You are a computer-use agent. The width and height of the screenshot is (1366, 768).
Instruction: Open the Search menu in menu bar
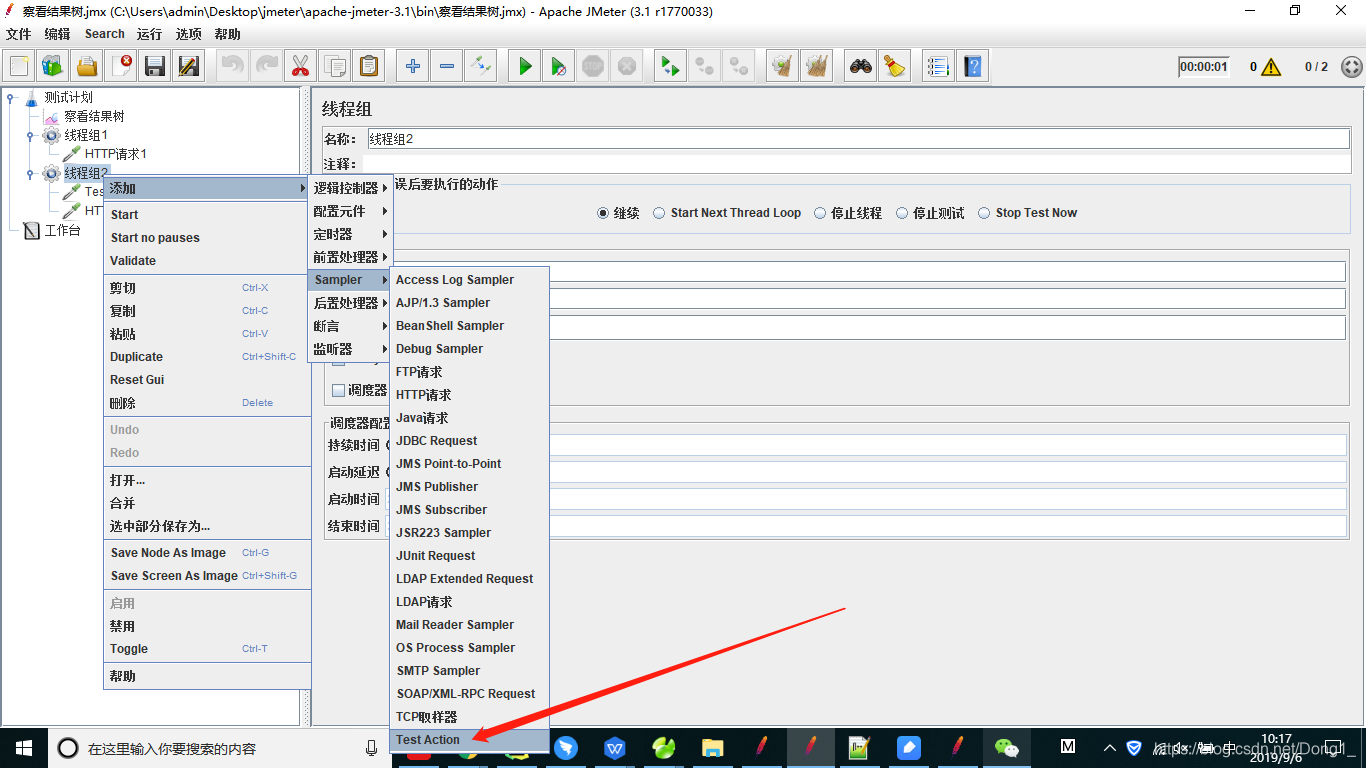pyautogui.click(x=105, y=34)
